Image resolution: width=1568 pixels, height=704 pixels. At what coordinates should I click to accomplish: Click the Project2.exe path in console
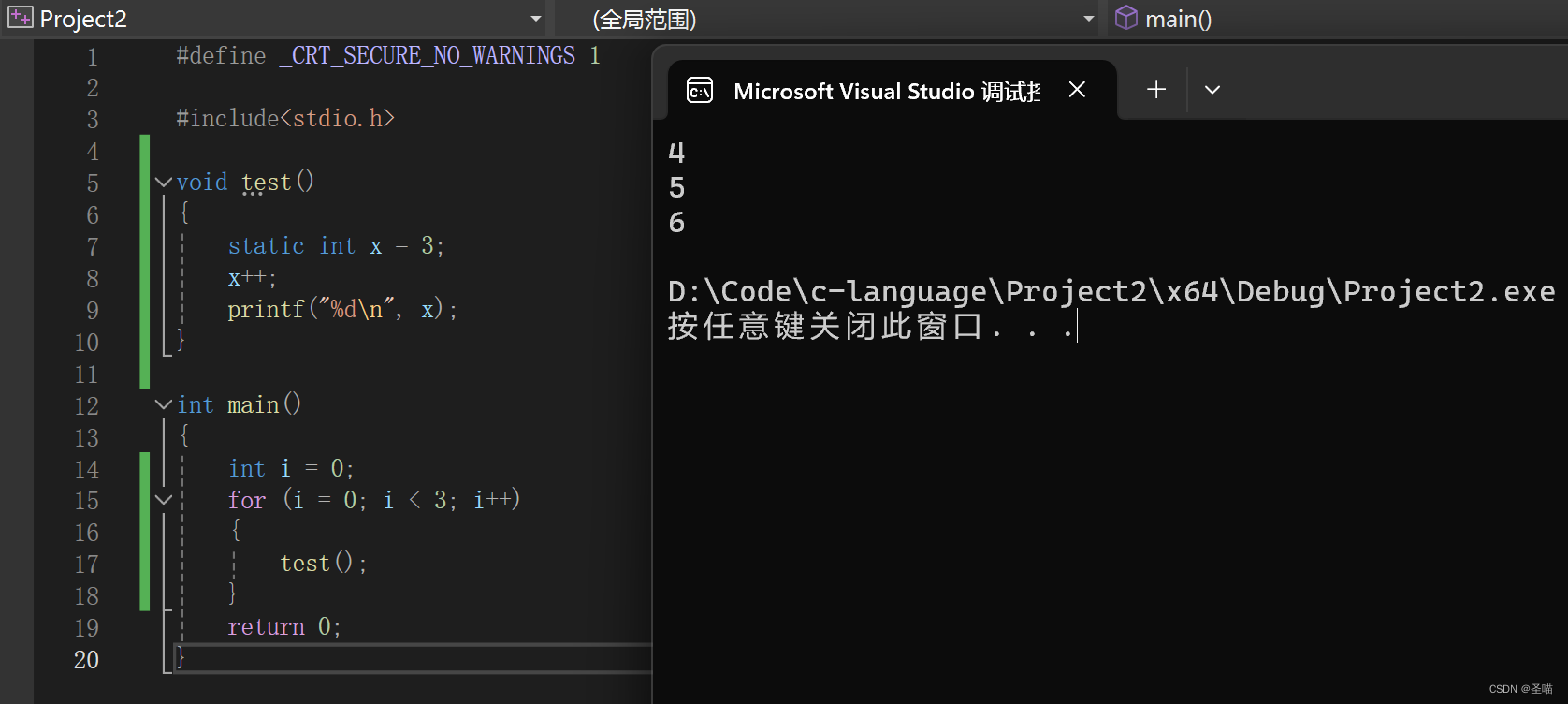[1111, 291]
